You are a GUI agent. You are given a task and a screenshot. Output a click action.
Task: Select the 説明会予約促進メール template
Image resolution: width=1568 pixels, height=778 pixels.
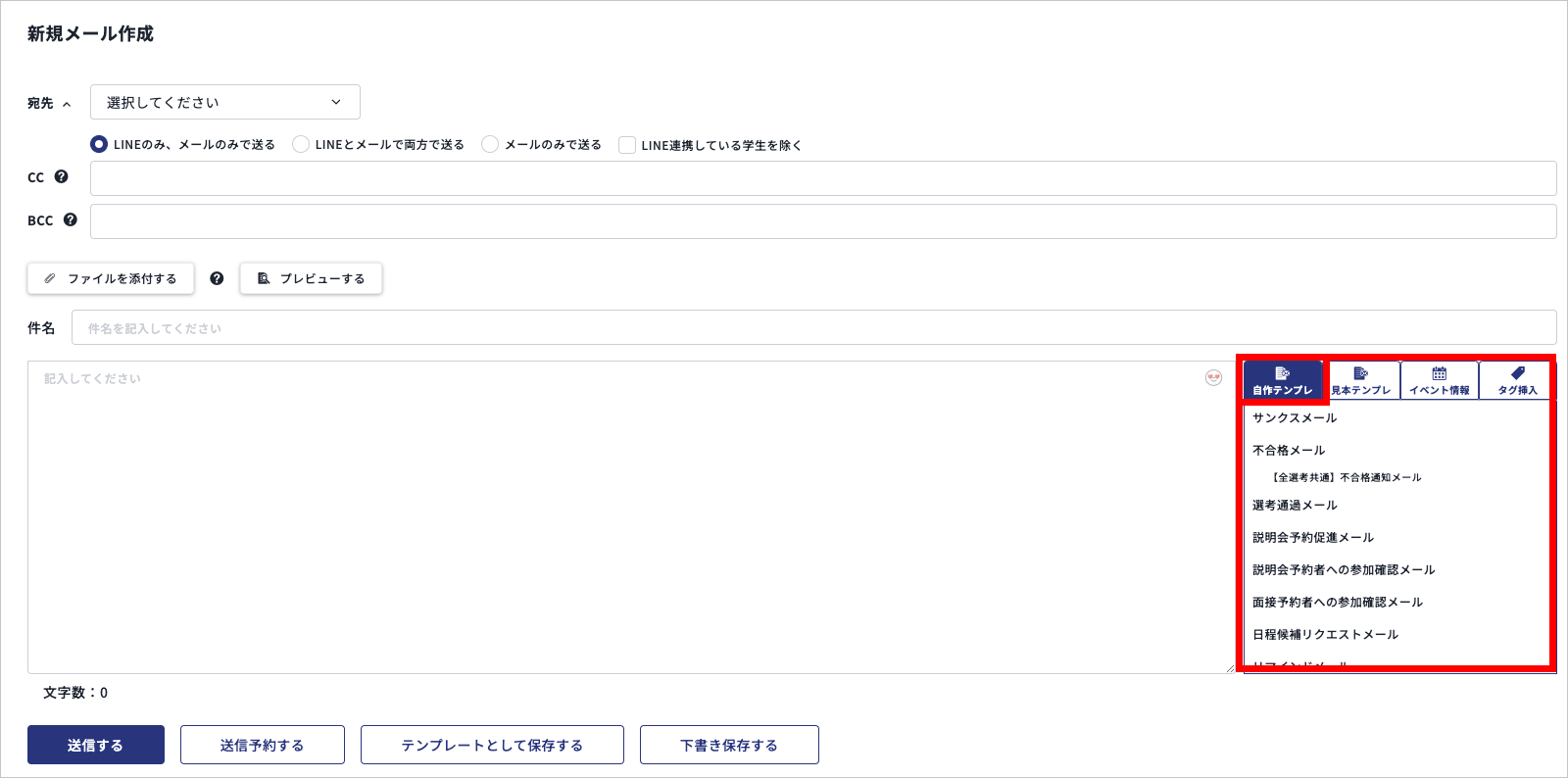pos(1313,538)
